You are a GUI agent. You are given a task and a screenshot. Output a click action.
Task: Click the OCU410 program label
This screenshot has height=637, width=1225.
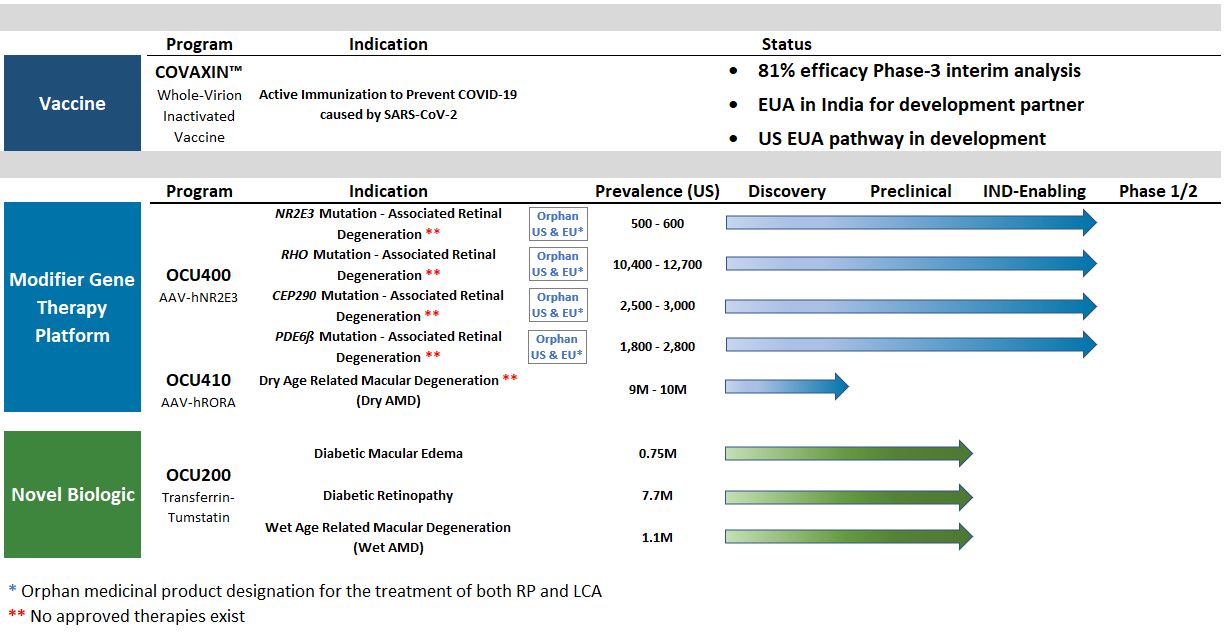199,380
